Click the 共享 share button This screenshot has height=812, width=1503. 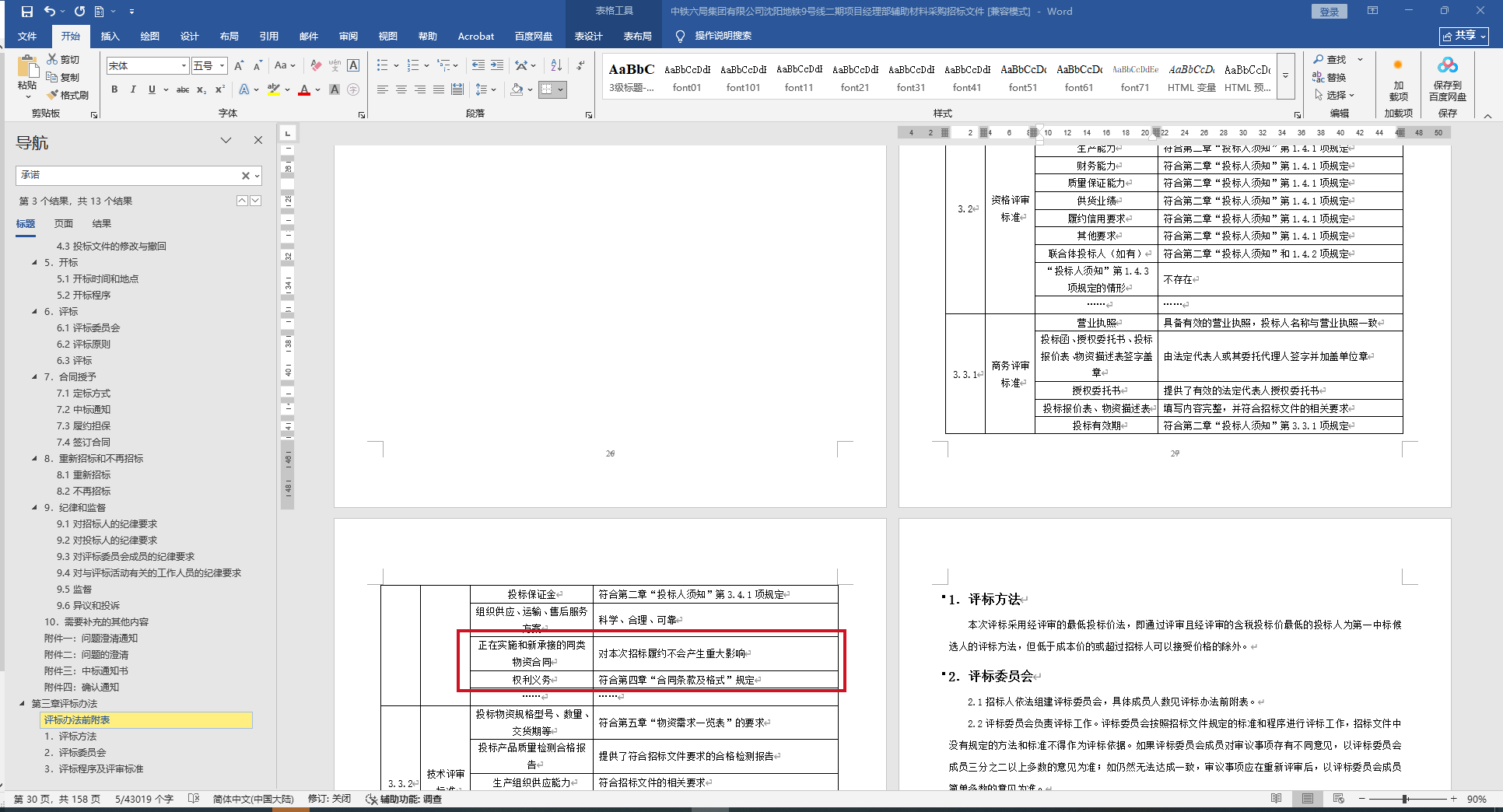[x=1464, y=36]
